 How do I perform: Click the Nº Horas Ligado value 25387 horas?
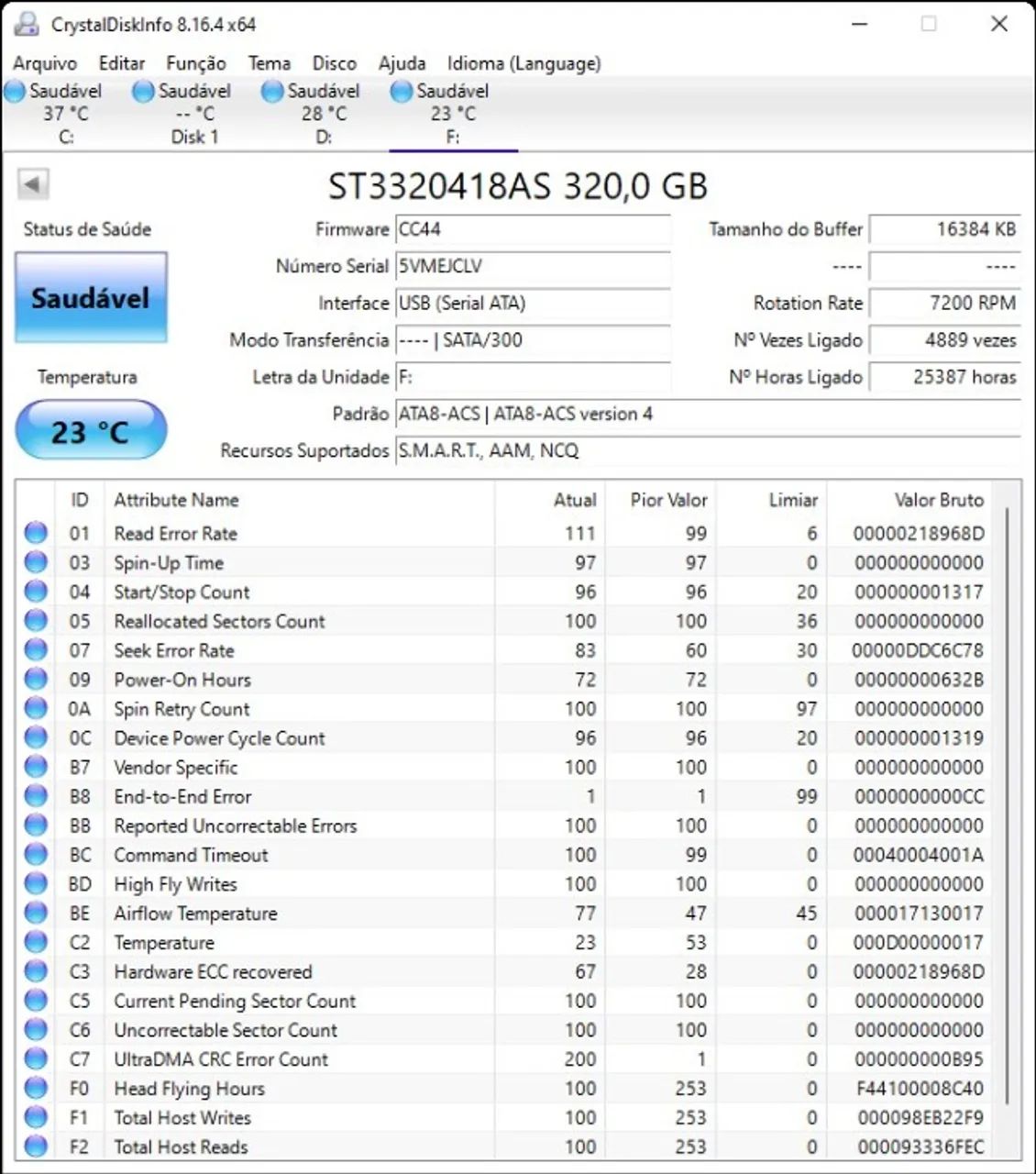pyautogui.click(x=944, y=377)
